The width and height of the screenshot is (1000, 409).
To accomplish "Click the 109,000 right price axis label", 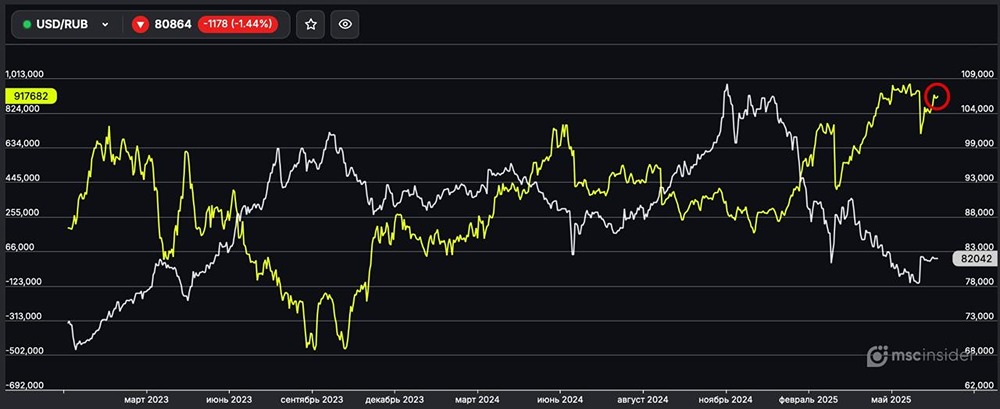I will pos(976,75).
